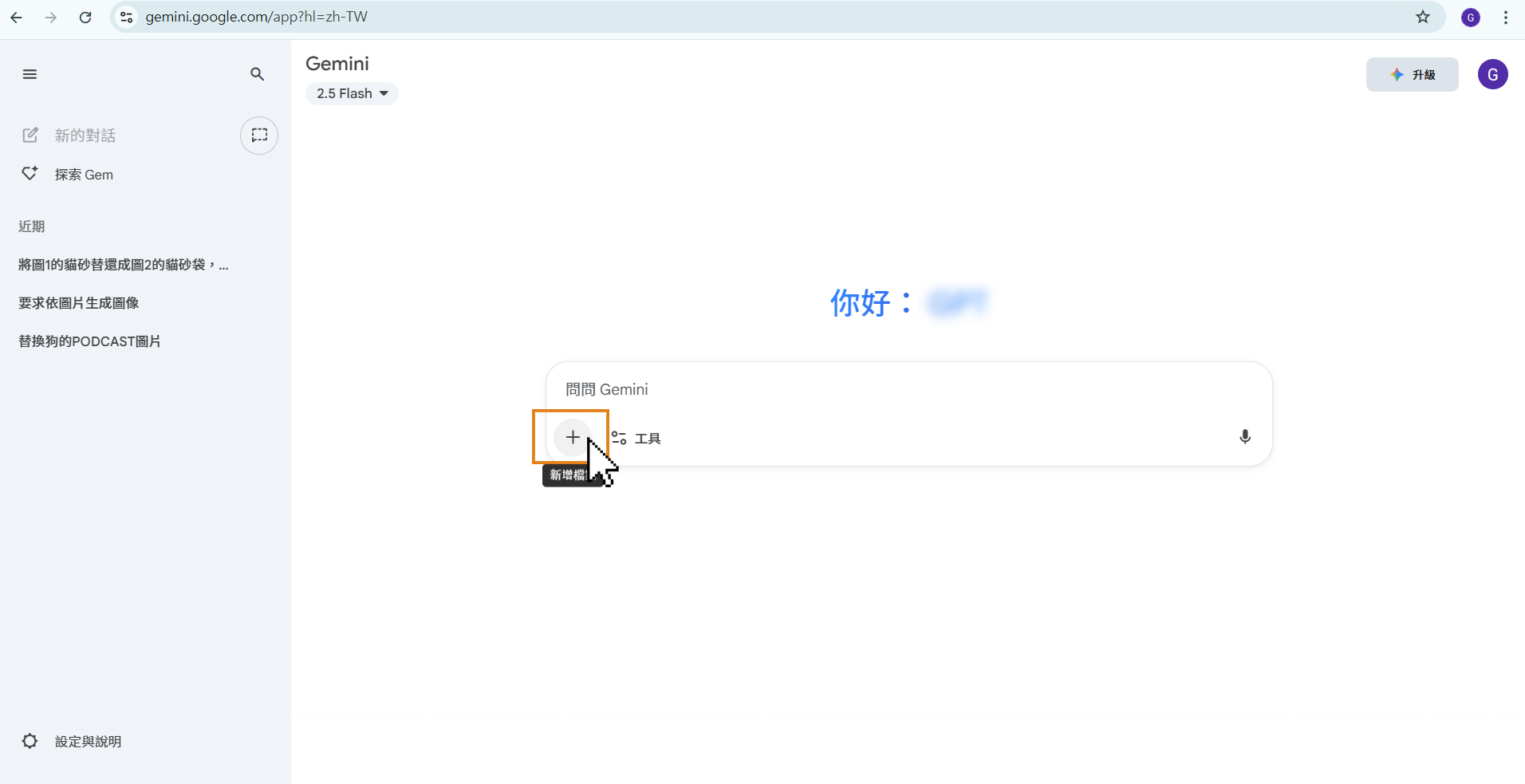1525x784 pixels.
Task: Click the browser back arrow
Action: point(16,17)
